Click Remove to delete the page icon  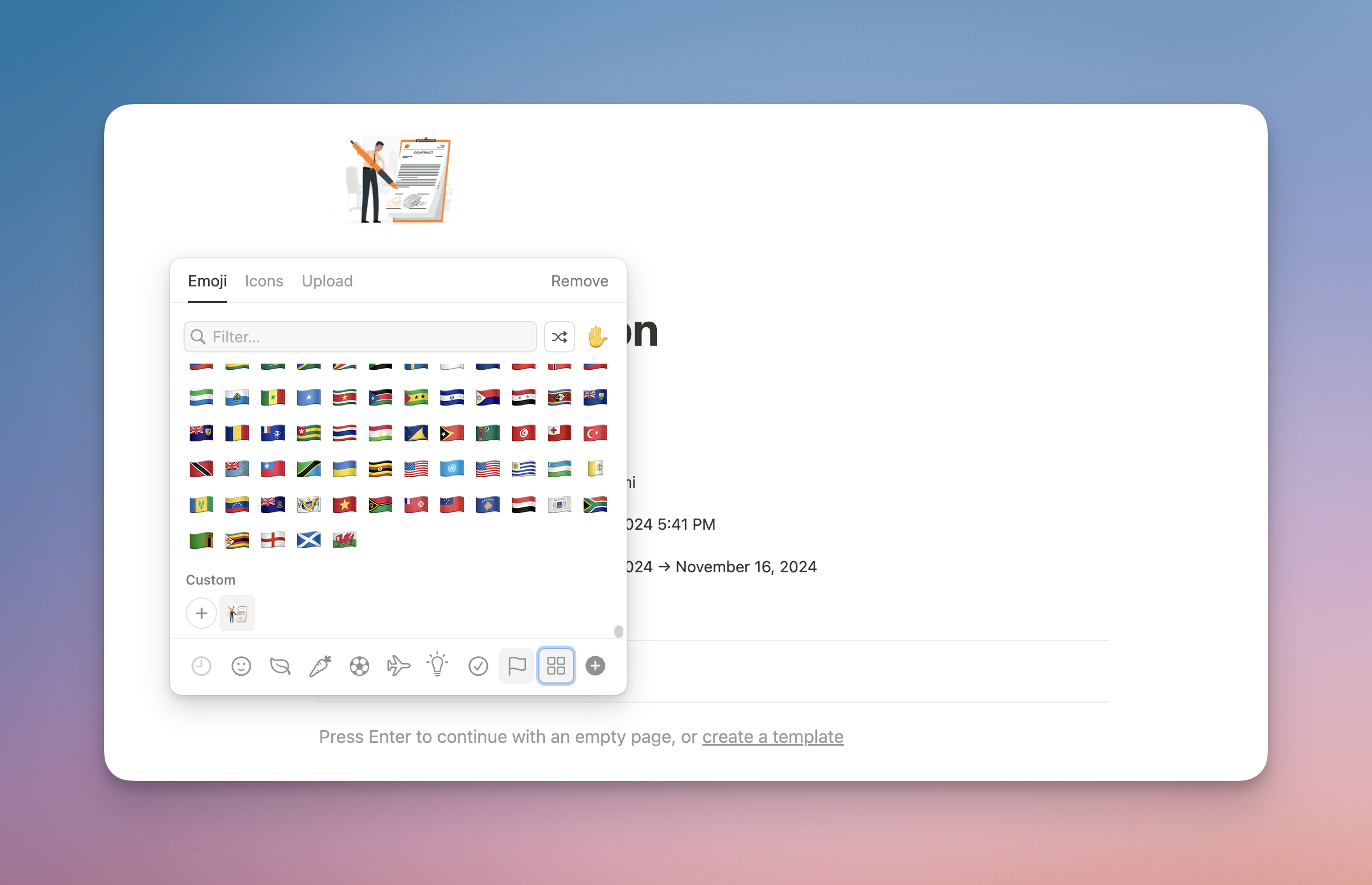tap(579, 281)
